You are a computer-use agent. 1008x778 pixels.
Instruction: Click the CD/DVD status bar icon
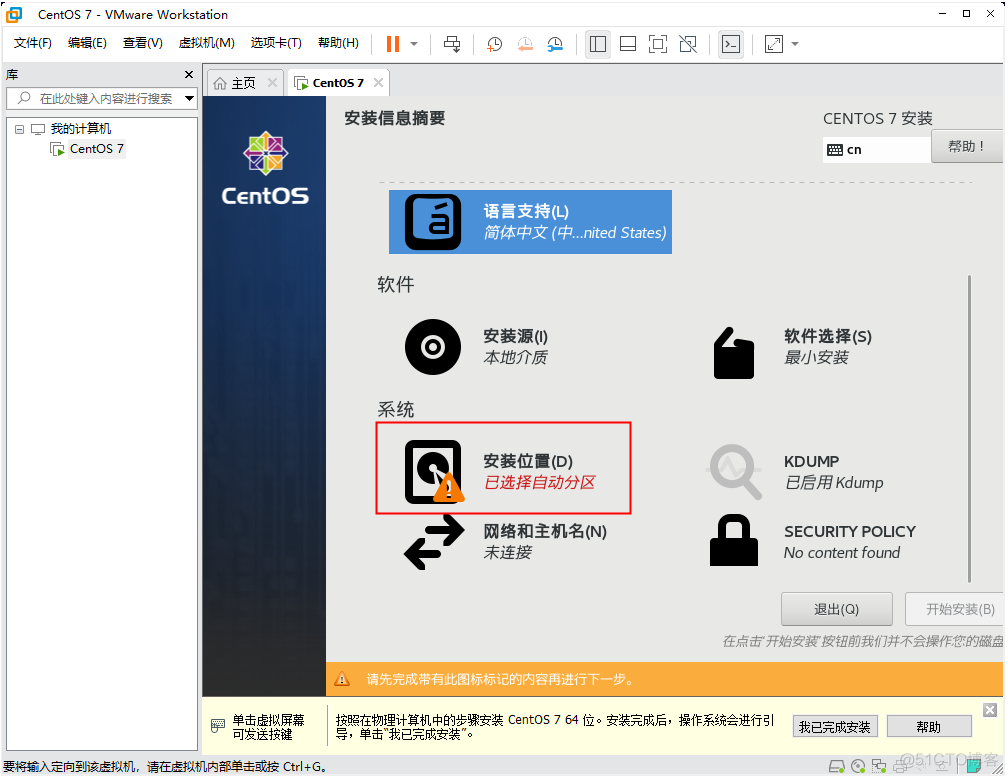pyautogui.click(x=858, y=766)
